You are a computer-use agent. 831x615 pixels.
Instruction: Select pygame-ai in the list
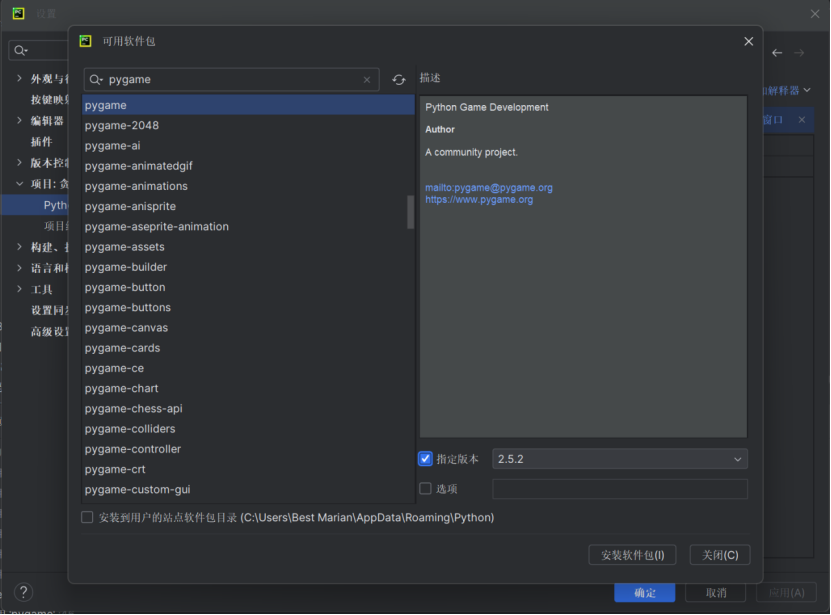248,145
